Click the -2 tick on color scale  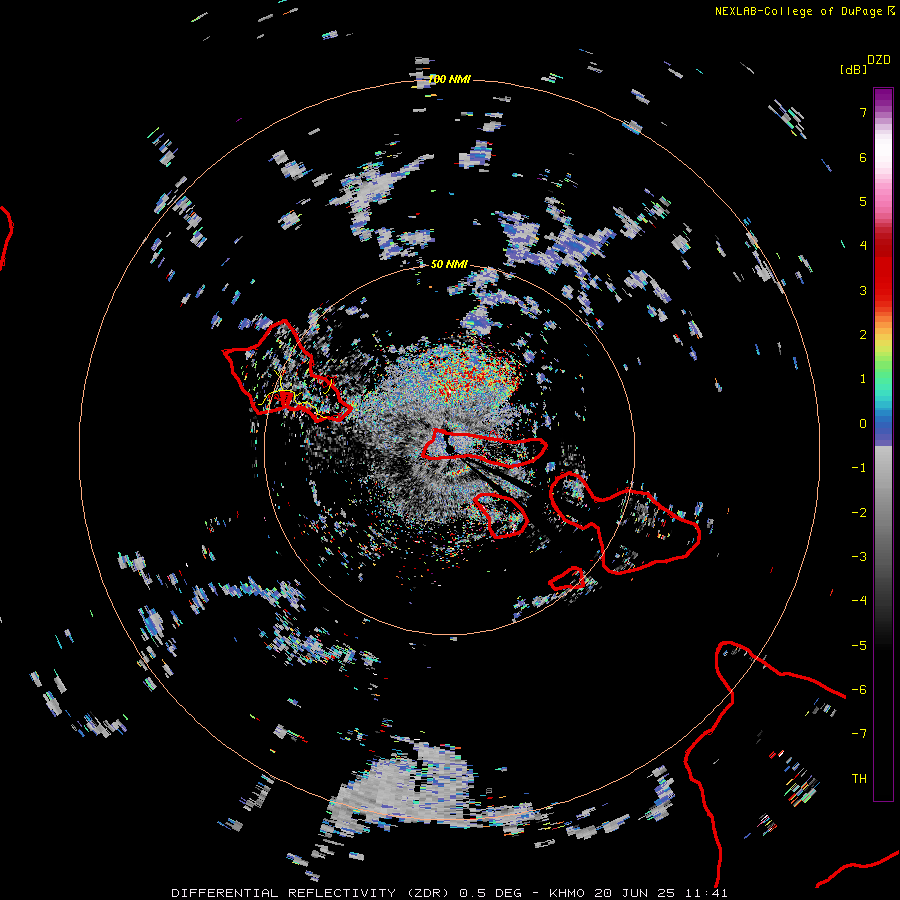click(x=859, y=513)
